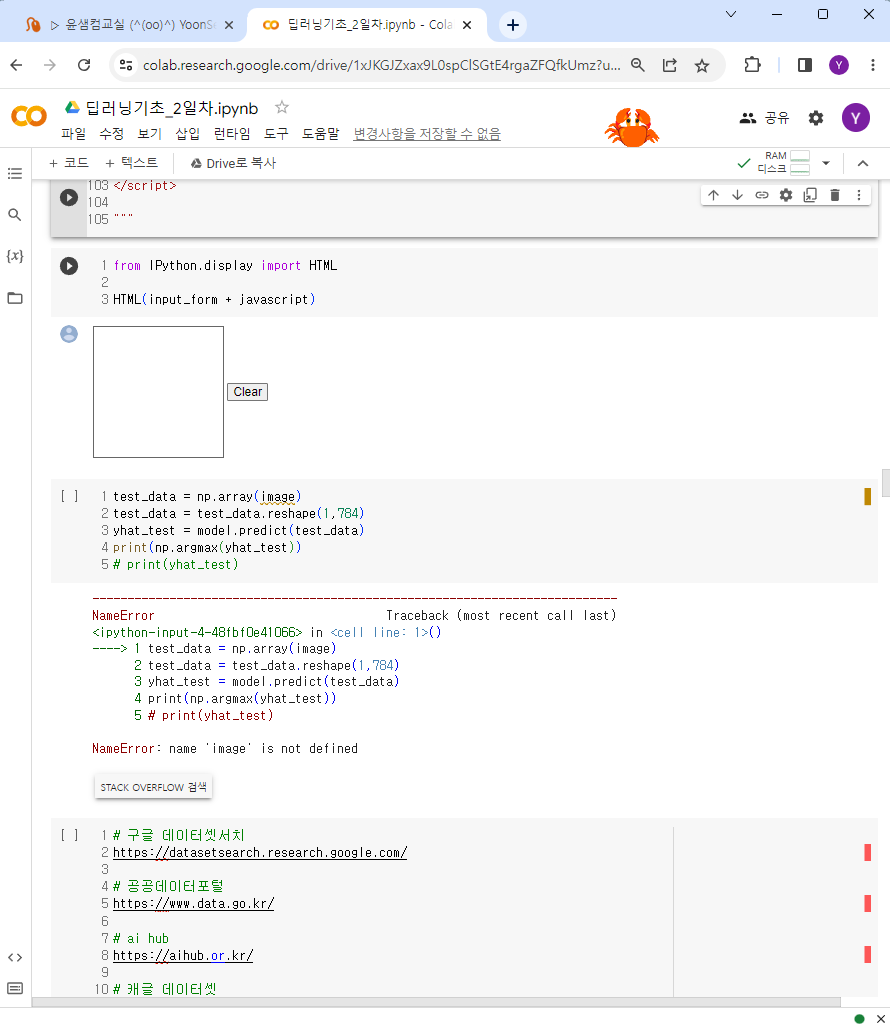Move selected cell up

click(x=714, y=195)
